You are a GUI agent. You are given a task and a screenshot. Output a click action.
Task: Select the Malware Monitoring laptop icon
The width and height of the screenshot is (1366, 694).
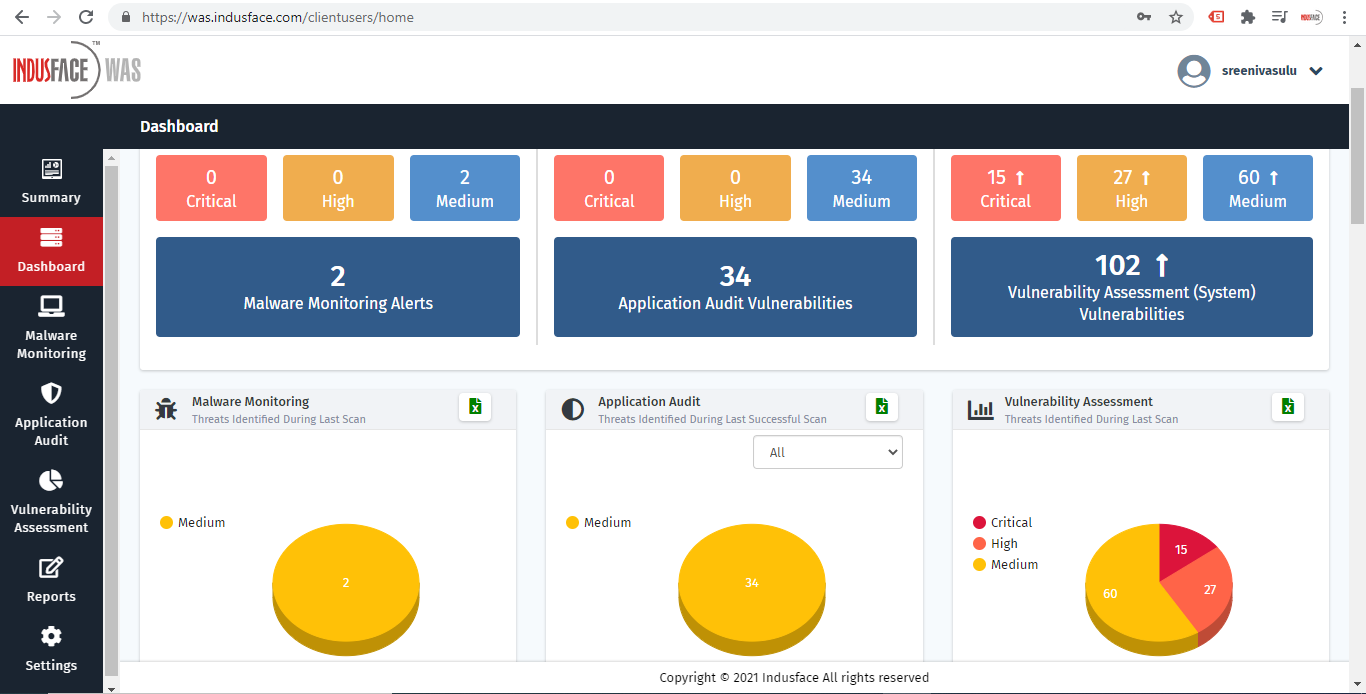pyautogui.click(x=51, y=307)
